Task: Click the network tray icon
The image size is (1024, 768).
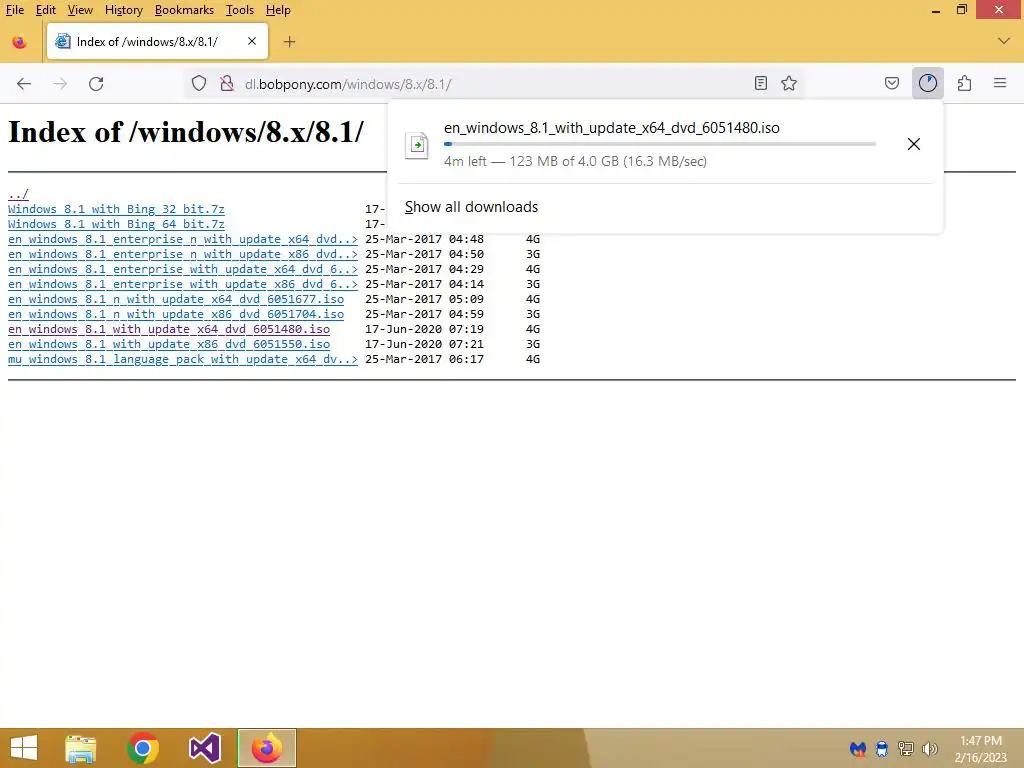Action: 906,748
